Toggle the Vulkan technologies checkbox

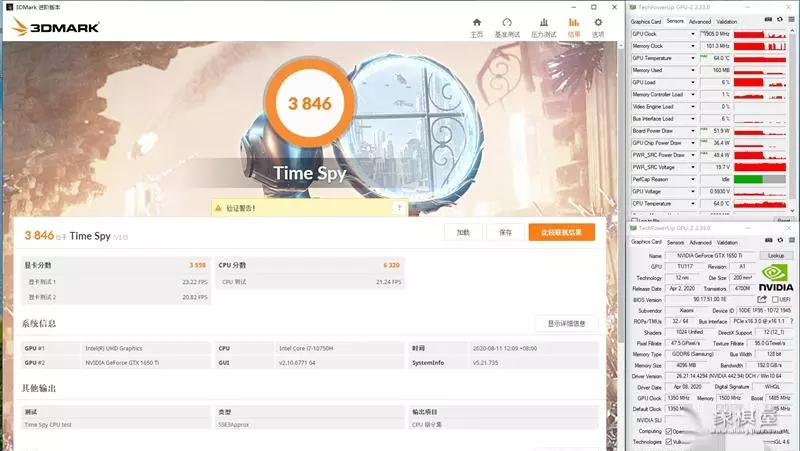[668, 441]
